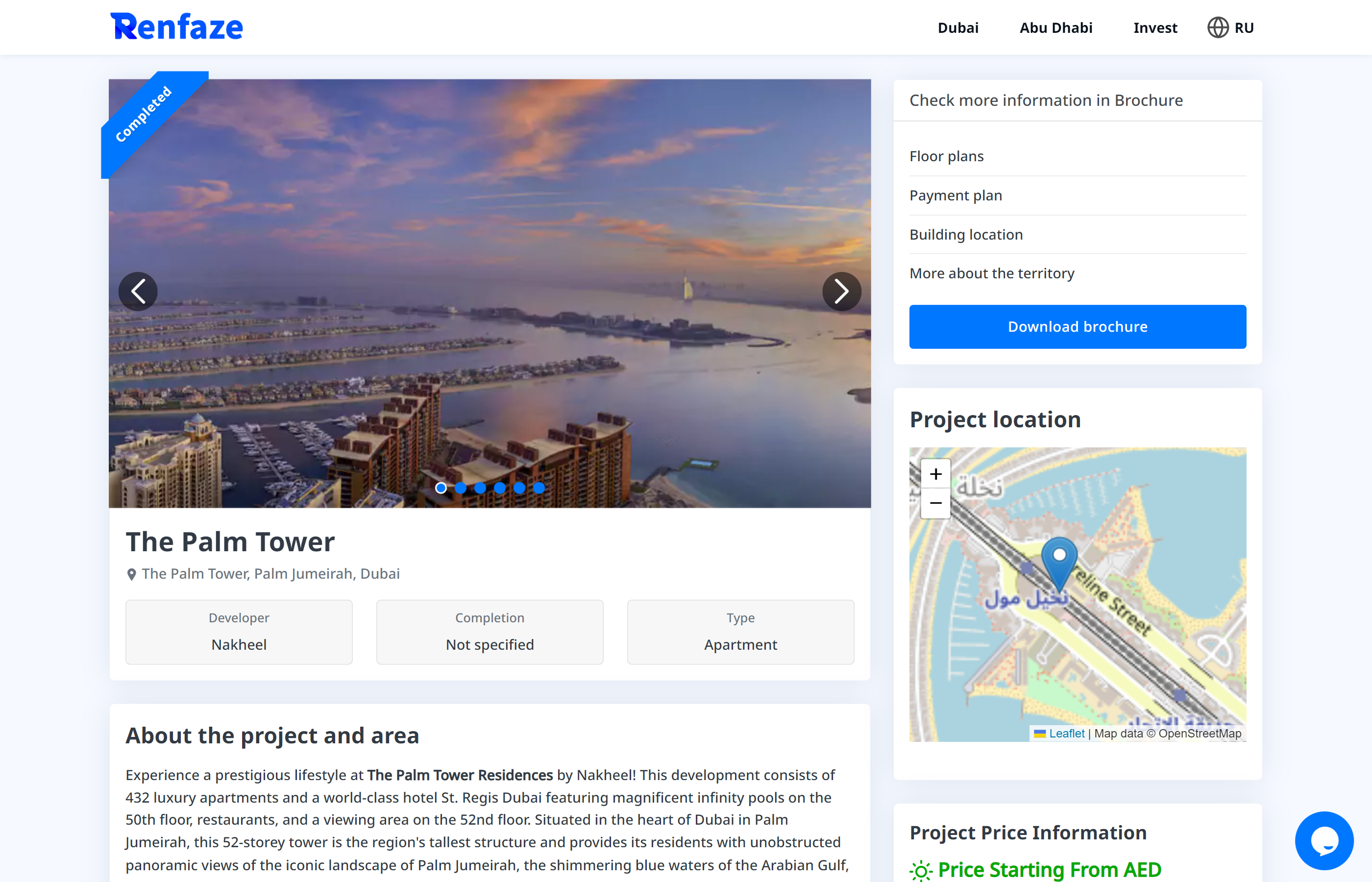Open the Abu Dhabi menu item
The height and width of the screenshot is (882, 1372).
[x=1056, y=27]
